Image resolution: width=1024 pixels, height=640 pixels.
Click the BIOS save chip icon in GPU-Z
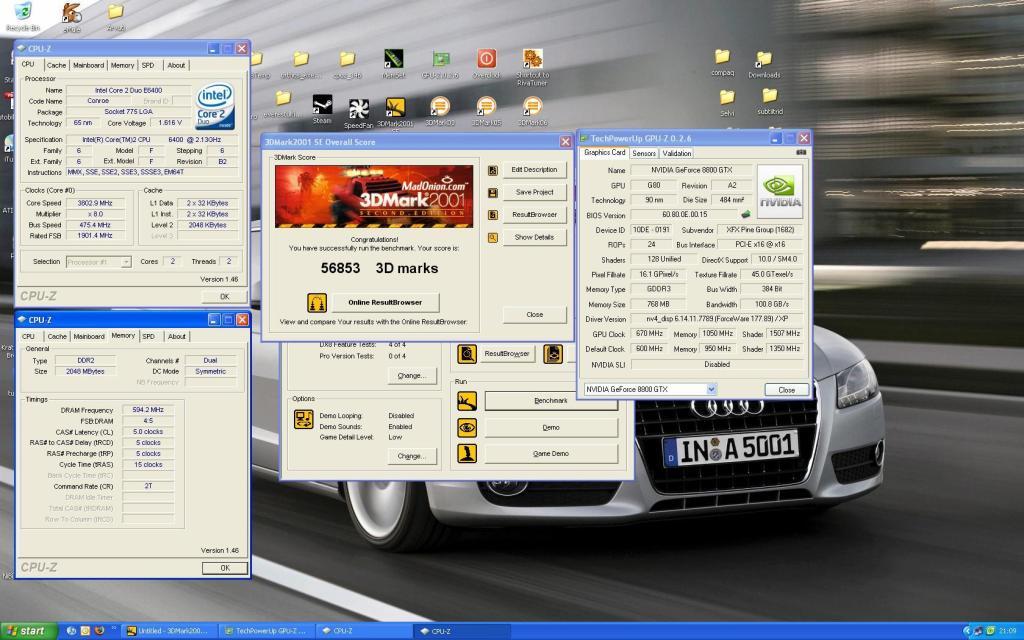[x=745, y=214]
